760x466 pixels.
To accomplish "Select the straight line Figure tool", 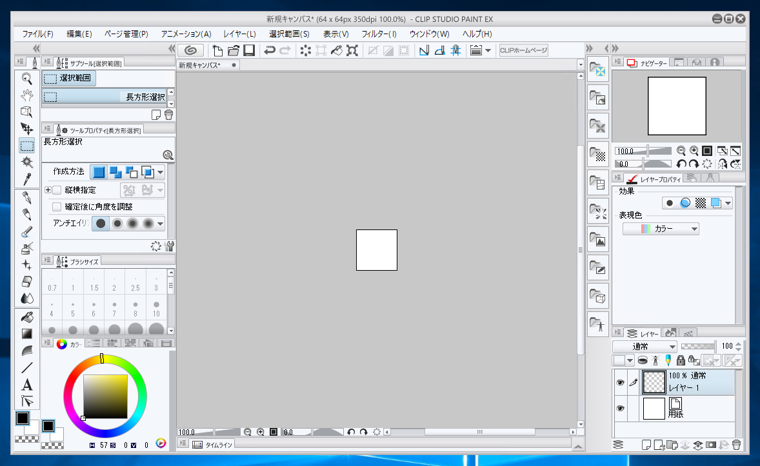I will (x=27, y=368).
